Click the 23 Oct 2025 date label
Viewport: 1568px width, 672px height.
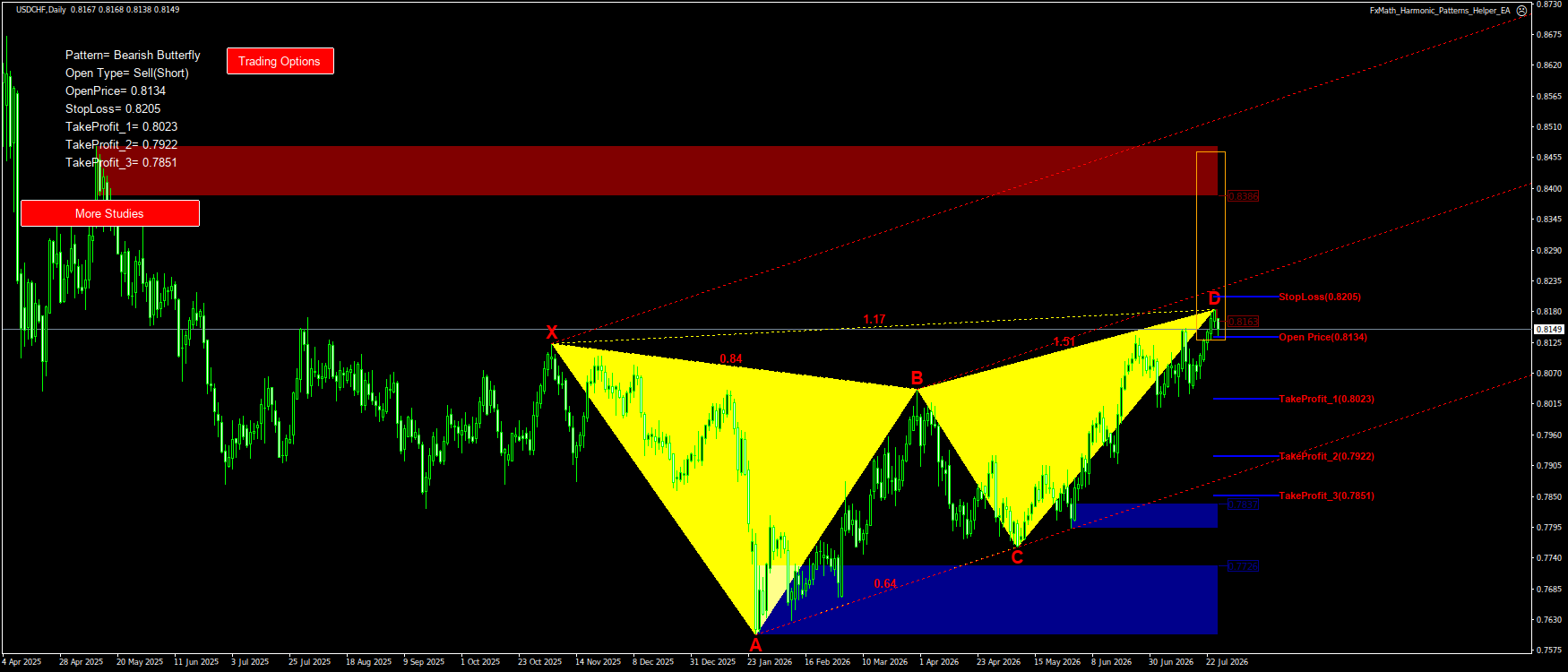[539, 662]
